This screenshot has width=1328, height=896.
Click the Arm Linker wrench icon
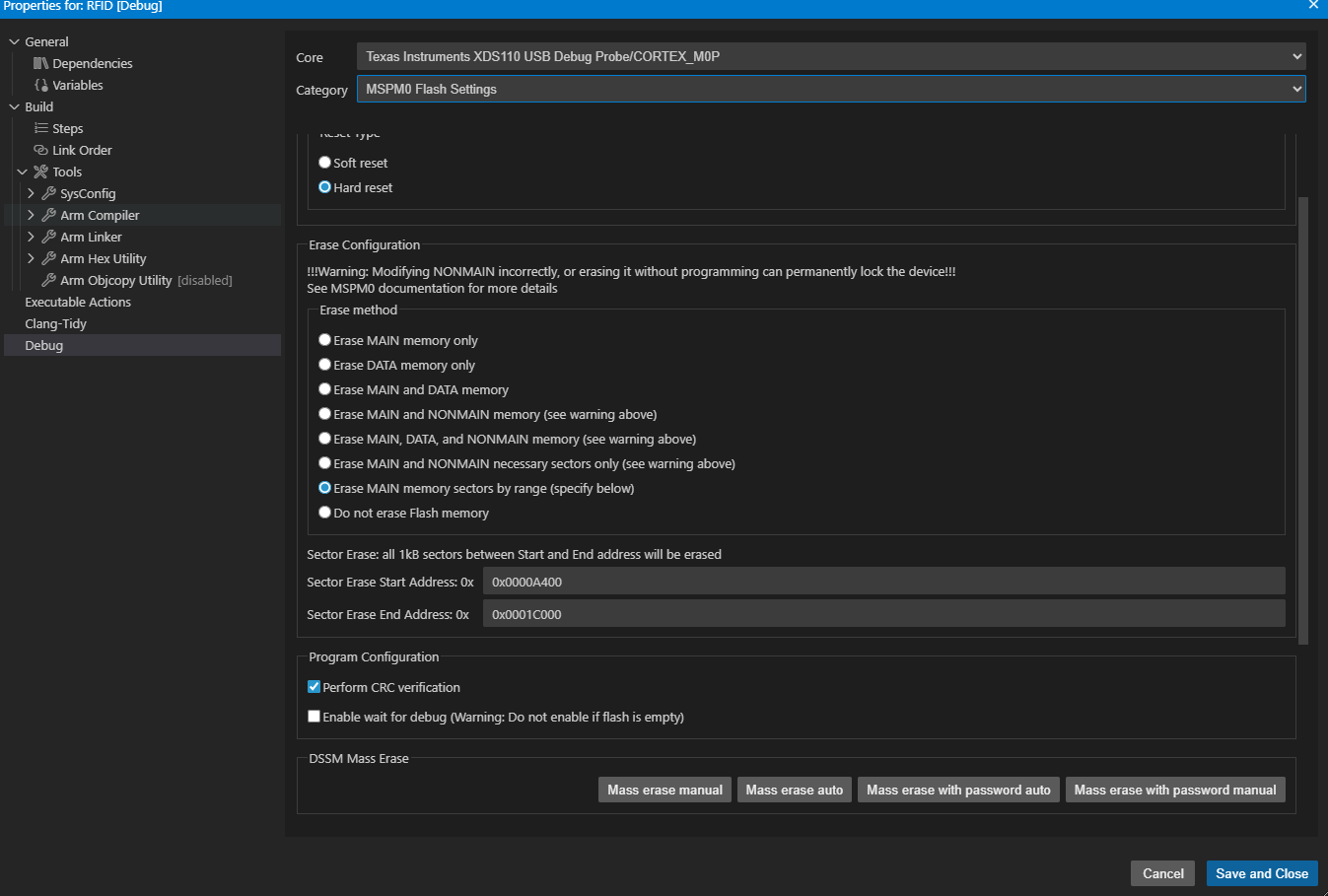pos(48,237)
